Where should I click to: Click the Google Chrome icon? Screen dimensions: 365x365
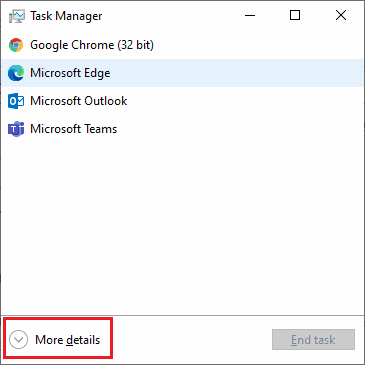point(16,45)
